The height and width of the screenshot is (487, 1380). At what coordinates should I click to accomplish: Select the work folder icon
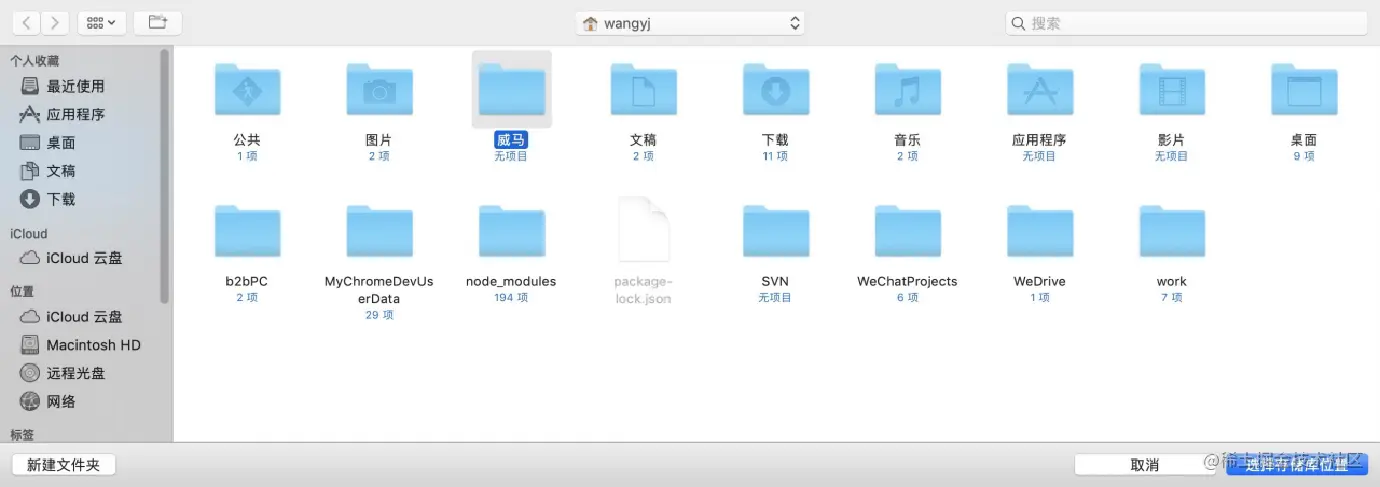[x=1171, y=231]
